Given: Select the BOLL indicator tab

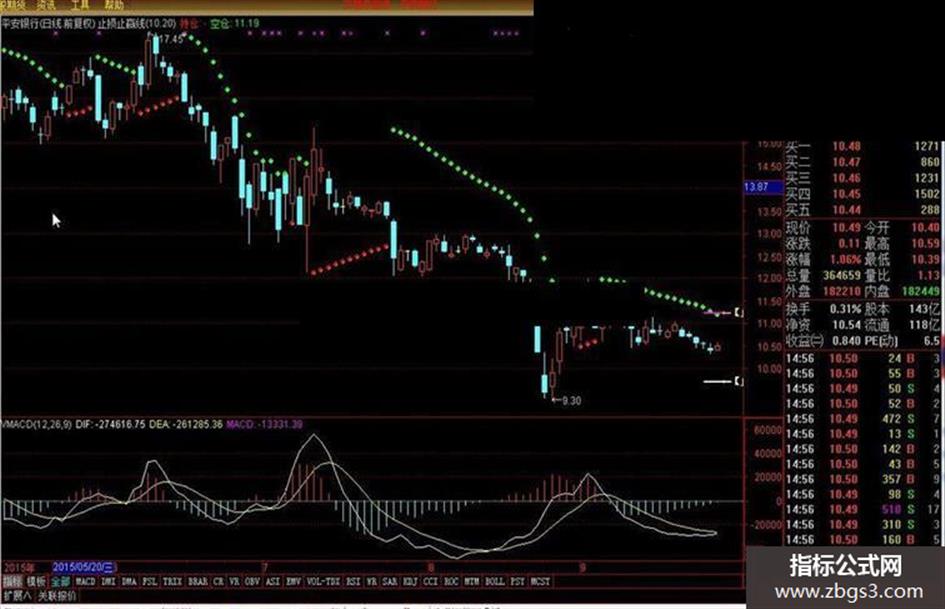Looking at the screenshot, I should click(495, 582).
